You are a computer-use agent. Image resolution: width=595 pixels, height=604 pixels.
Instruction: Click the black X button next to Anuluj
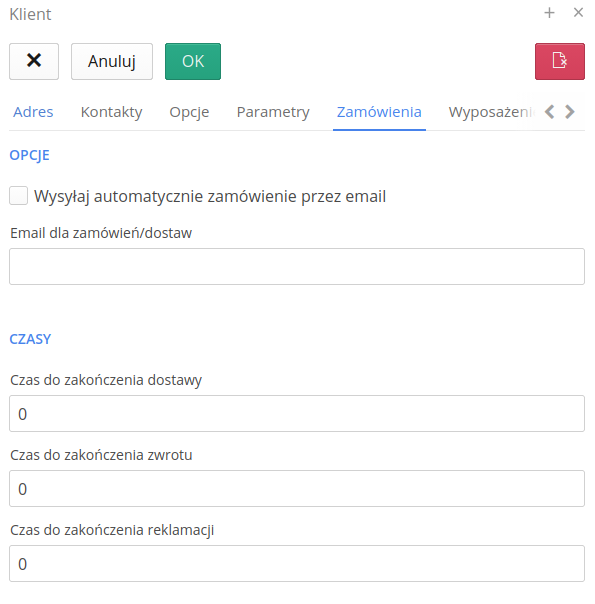(34, 61)
